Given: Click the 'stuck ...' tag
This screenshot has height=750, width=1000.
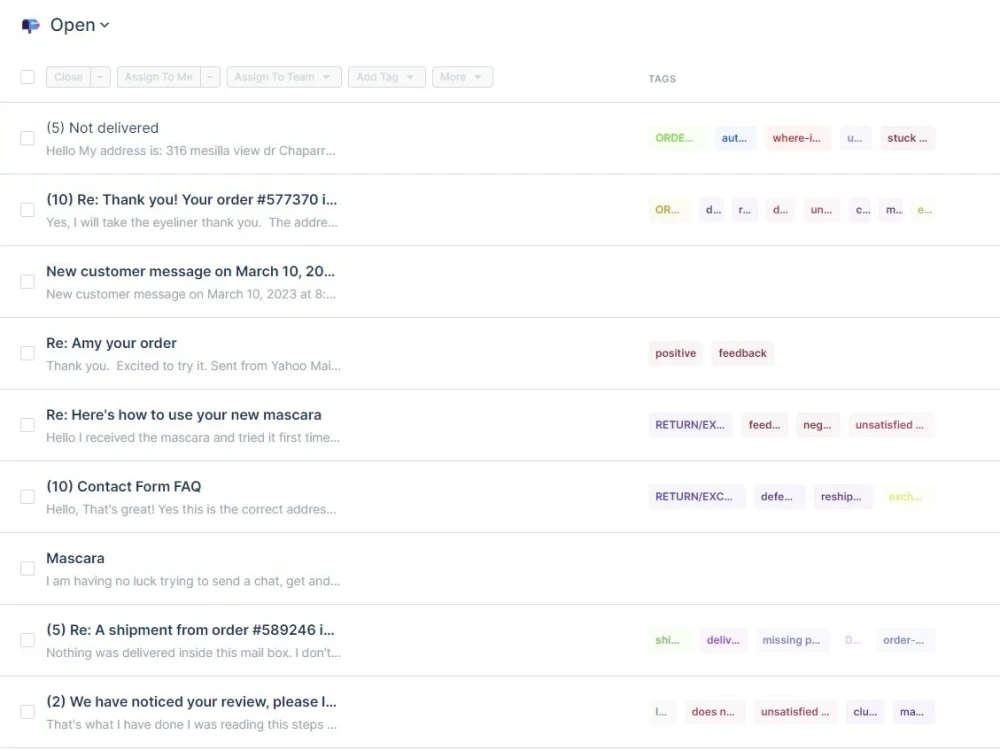Looking at the screenshot, I should (907, 138).
